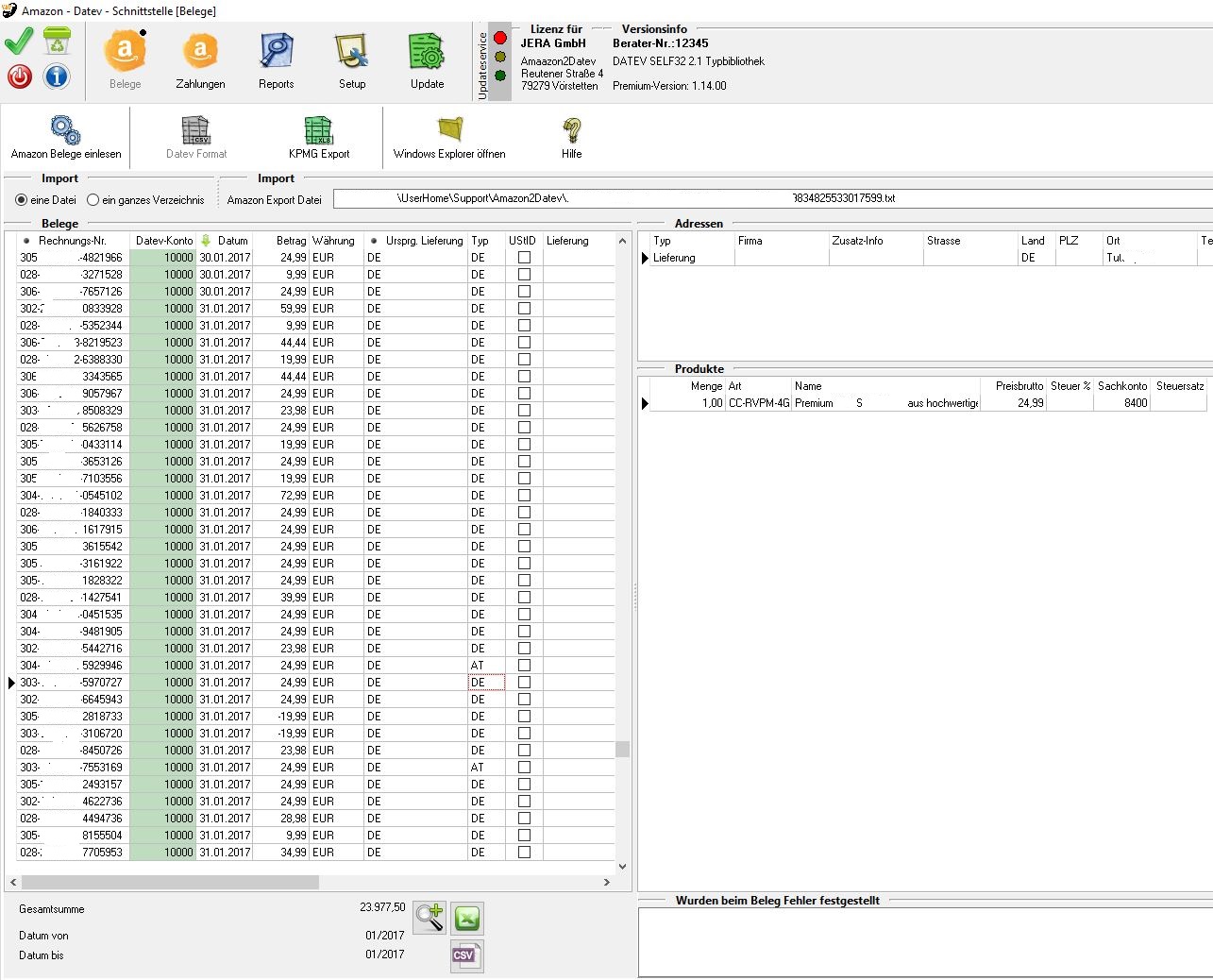
Task: Sort by Rechnungs-Nr. column header
Action: point(73,241)
